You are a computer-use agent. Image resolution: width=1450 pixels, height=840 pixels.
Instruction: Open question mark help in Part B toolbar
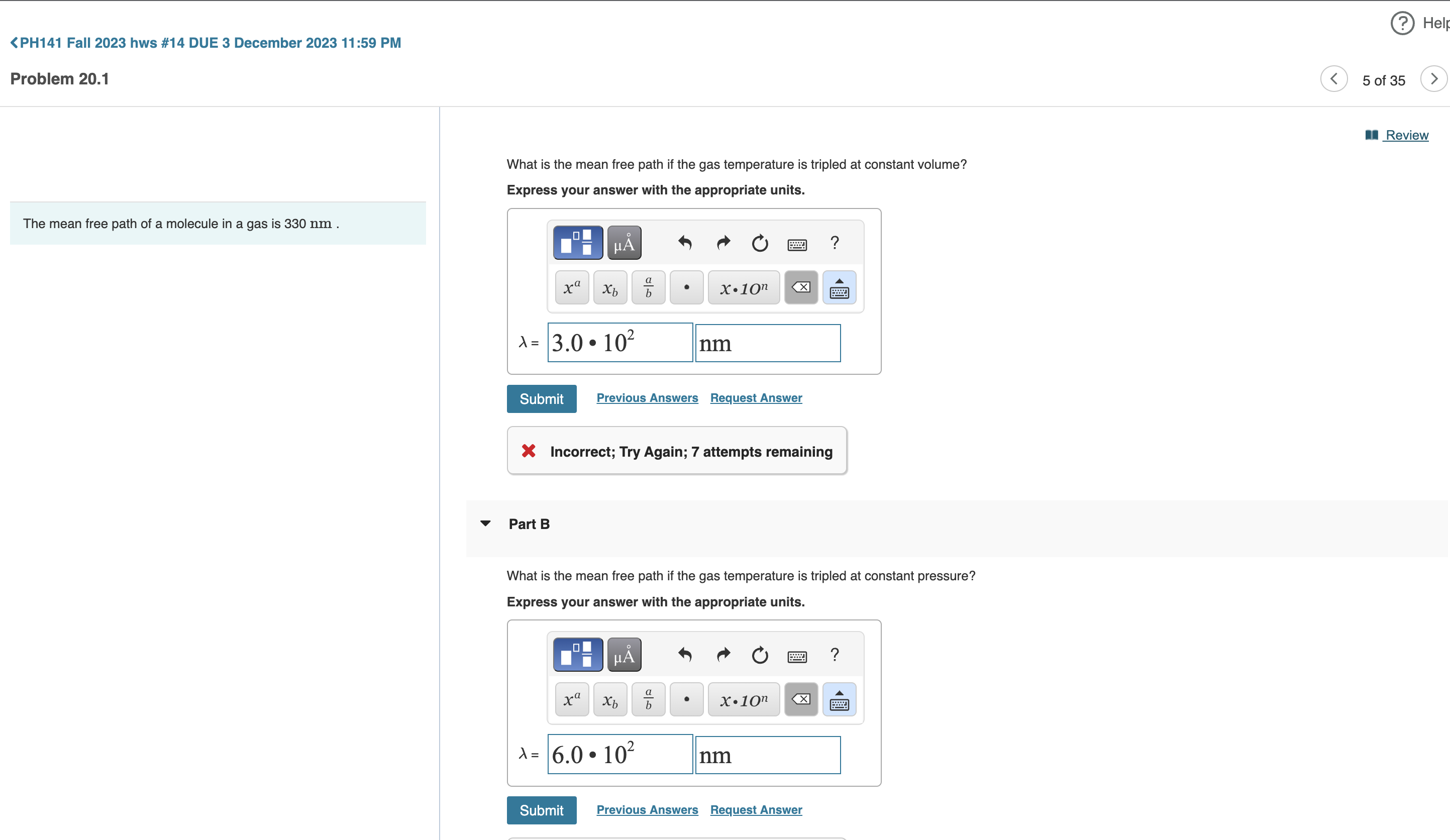(835, 654)
